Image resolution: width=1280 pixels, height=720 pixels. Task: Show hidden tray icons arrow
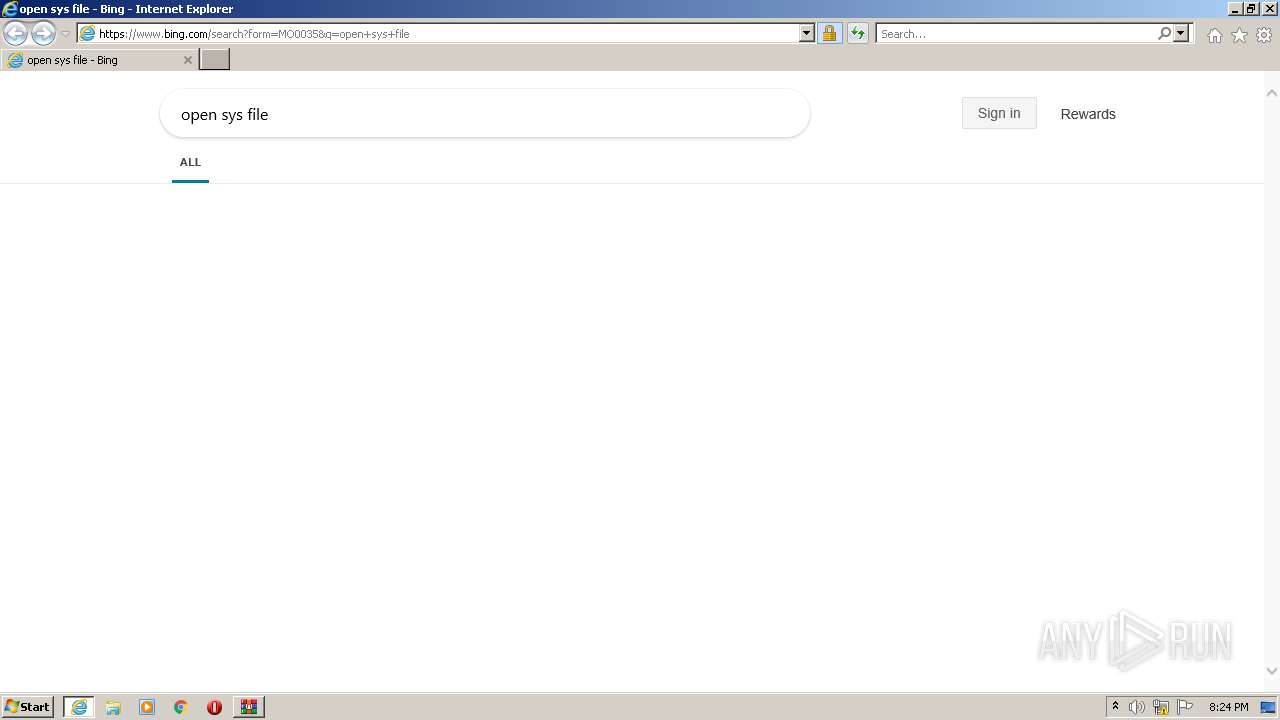[1115, 707]
